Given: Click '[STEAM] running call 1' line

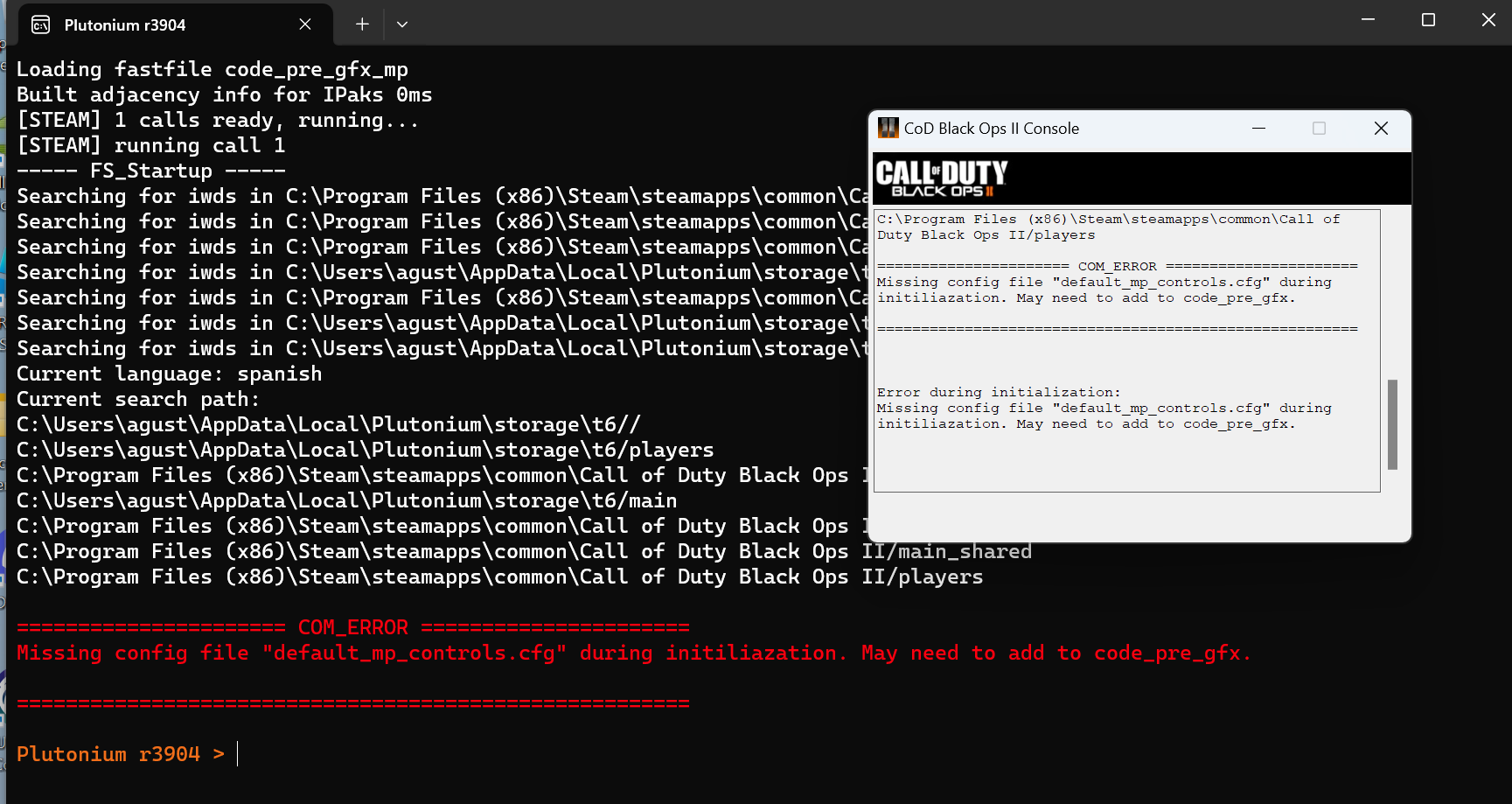Looking at the screenshot, I should (151, 145).
